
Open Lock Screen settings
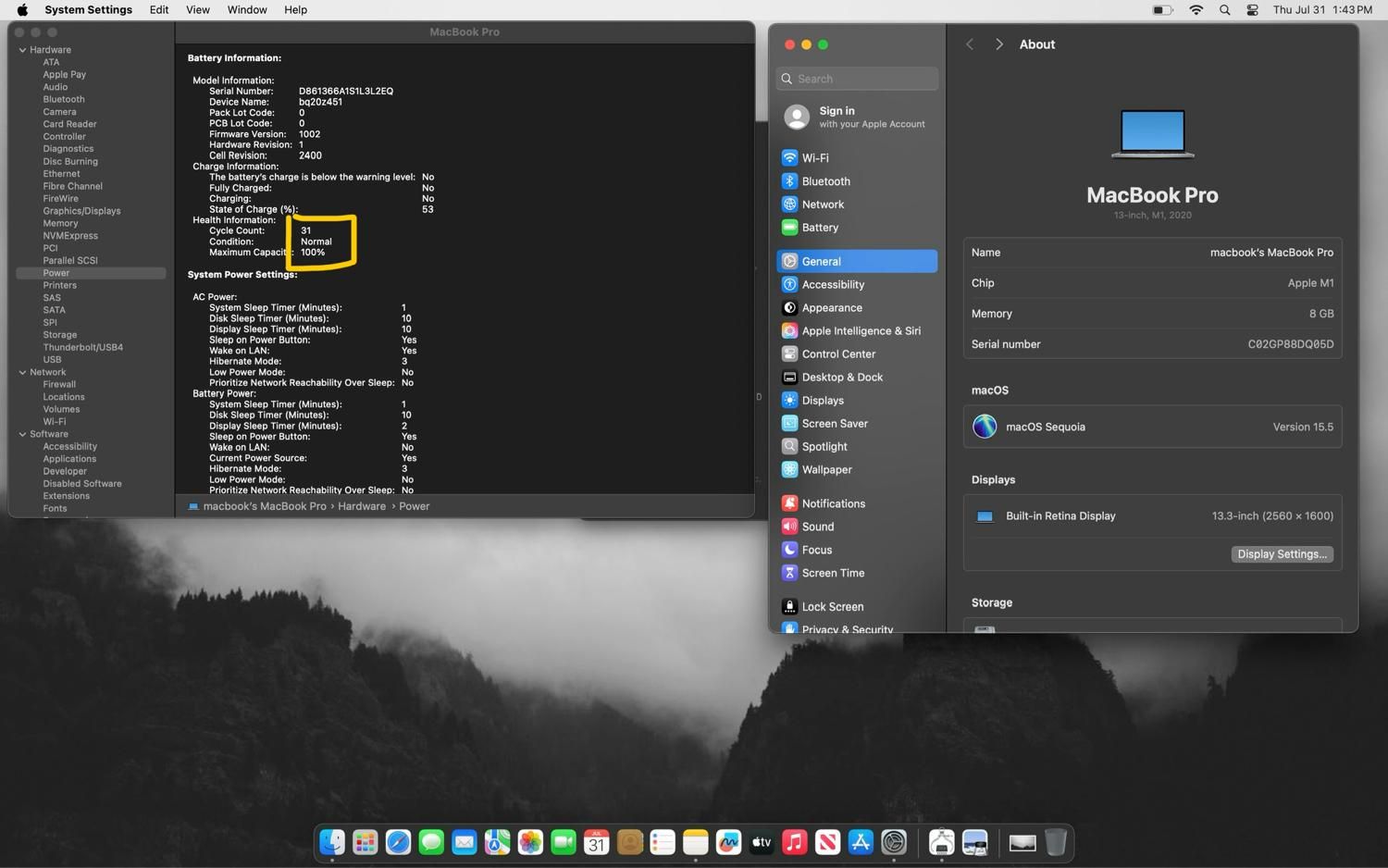(x=857, y=607)
